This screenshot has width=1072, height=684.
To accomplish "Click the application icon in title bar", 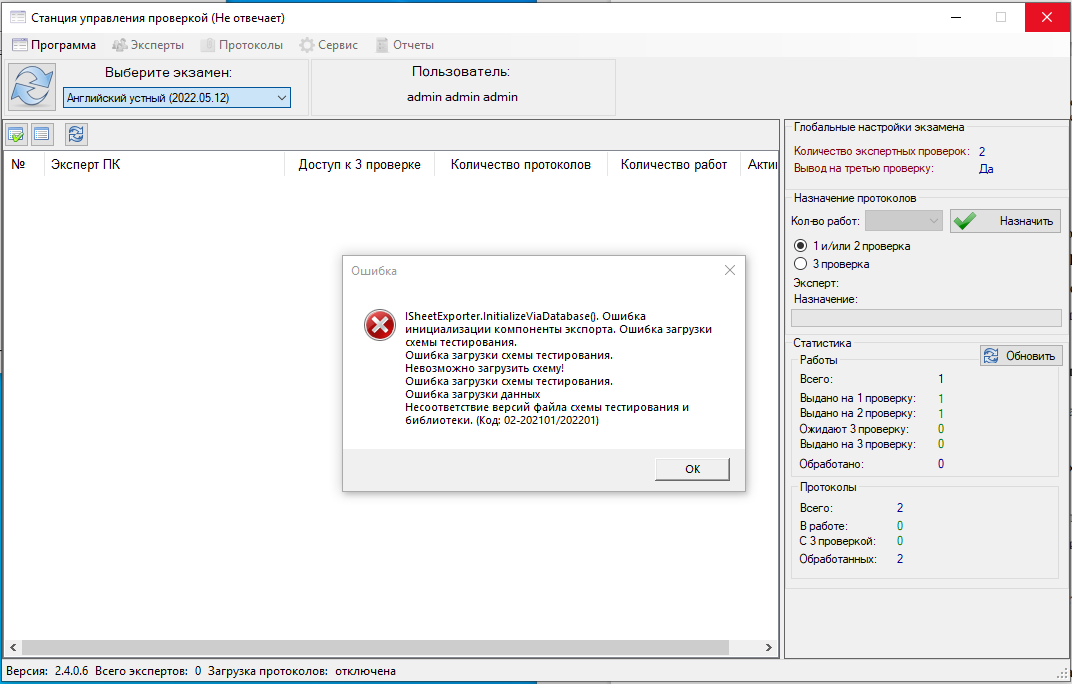I will pos(17,17).
